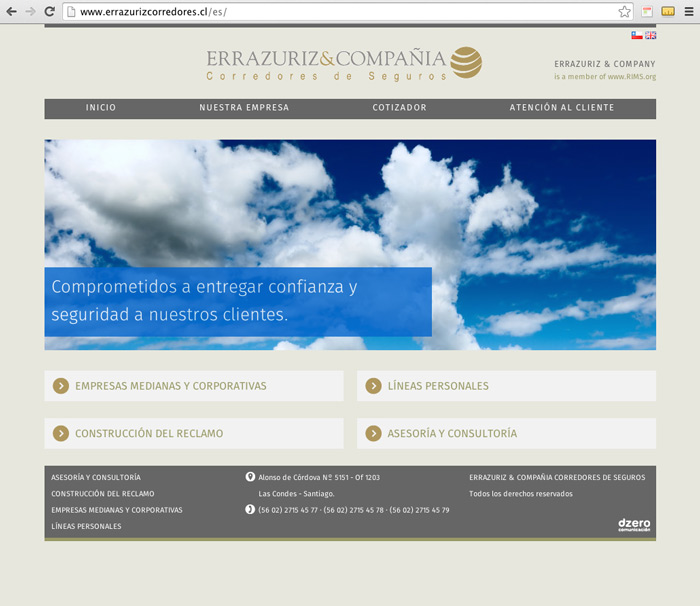Click the www.RIMS.org member link

(x=631, y=77)
